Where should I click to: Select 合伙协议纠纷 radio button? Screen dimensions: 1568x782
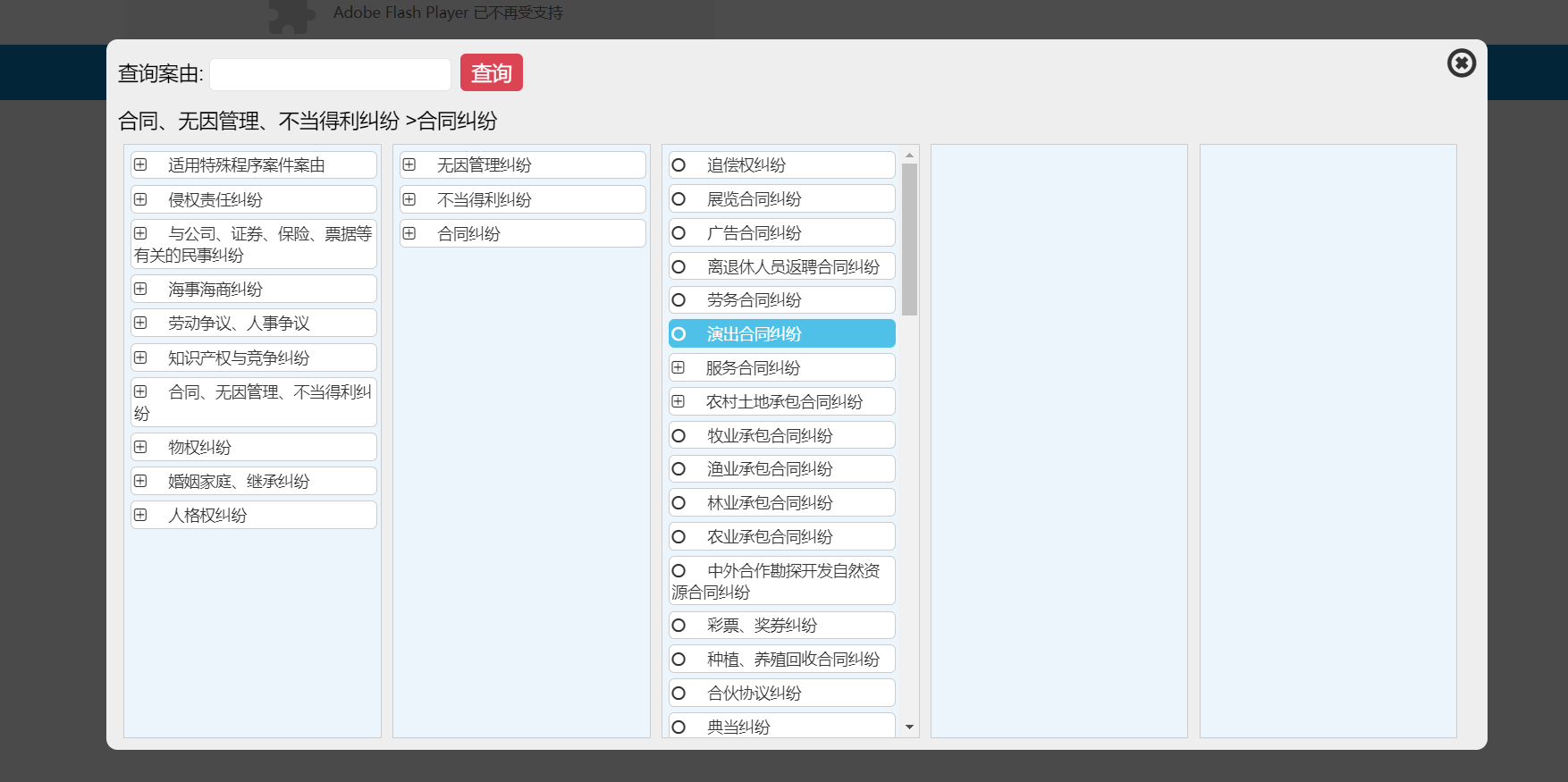pos(679,694)
